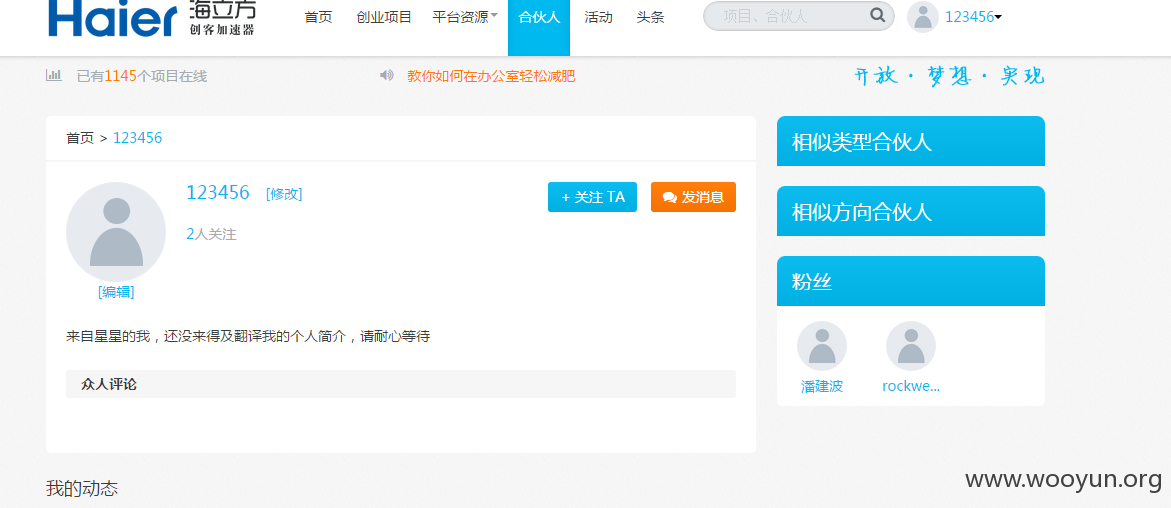The height and width of the screenshot is (508, 1171).
Task: Click the user avatar in top bar
Action: pos(922,16)
